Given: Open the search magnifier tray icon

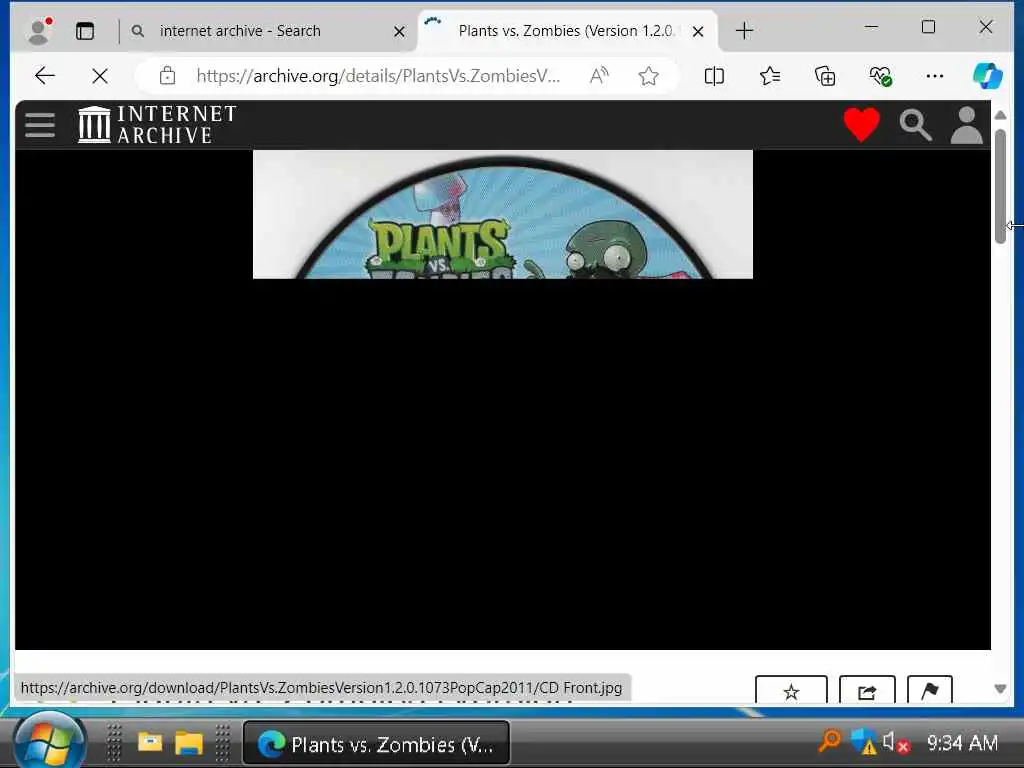Looking at the screenshot, I should pyautogui.click(x=829, y=741).
